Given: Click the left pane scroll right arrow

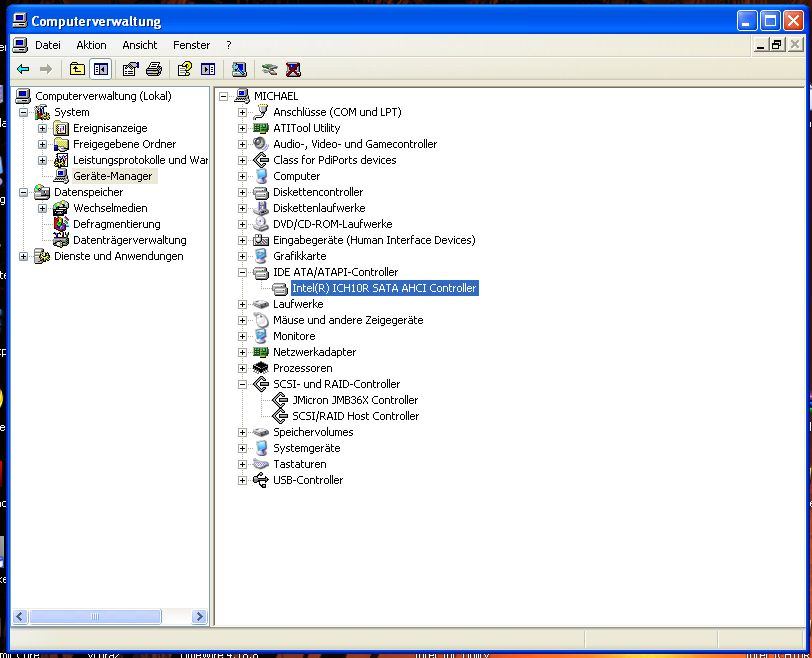Looking at the screenshot, I should [199, 616].
